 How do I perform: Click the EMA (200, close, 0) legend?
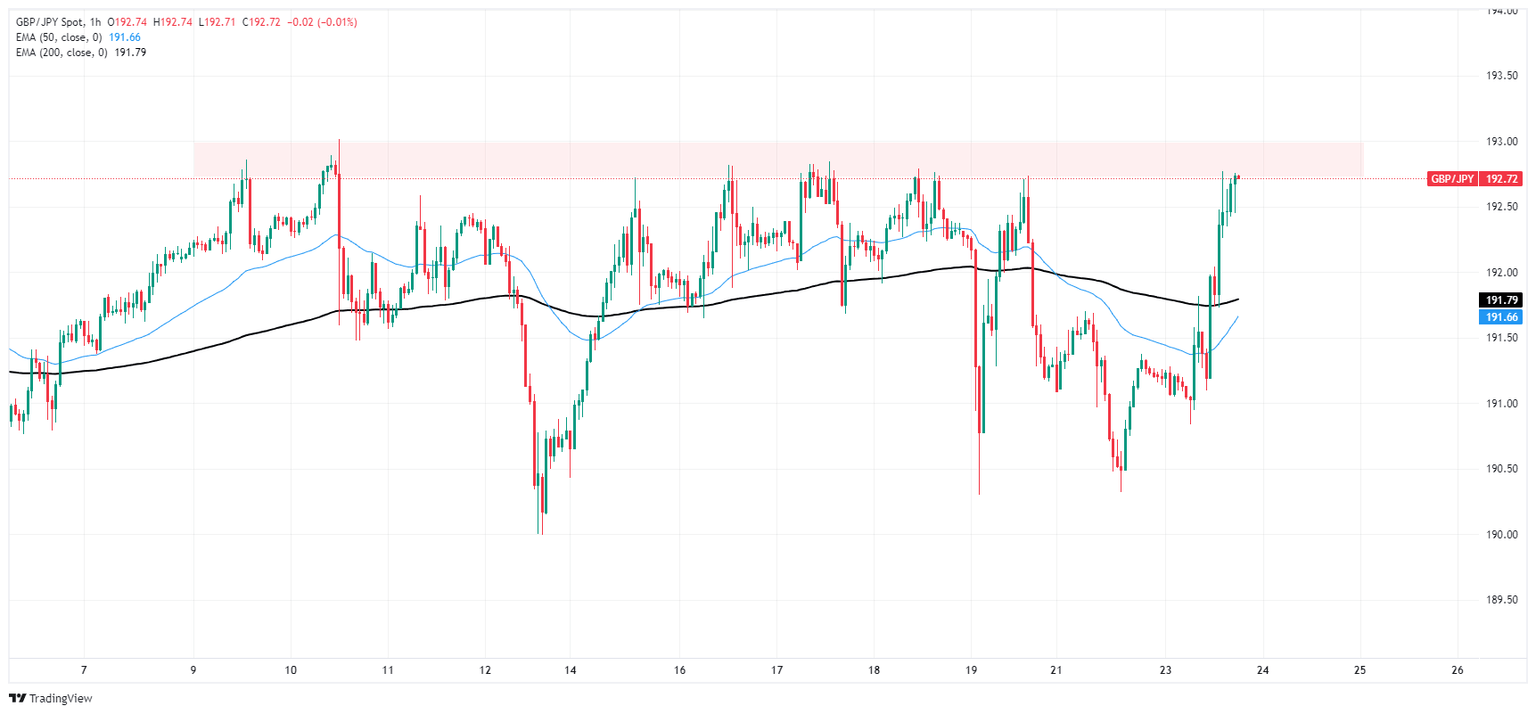point(62,52)
